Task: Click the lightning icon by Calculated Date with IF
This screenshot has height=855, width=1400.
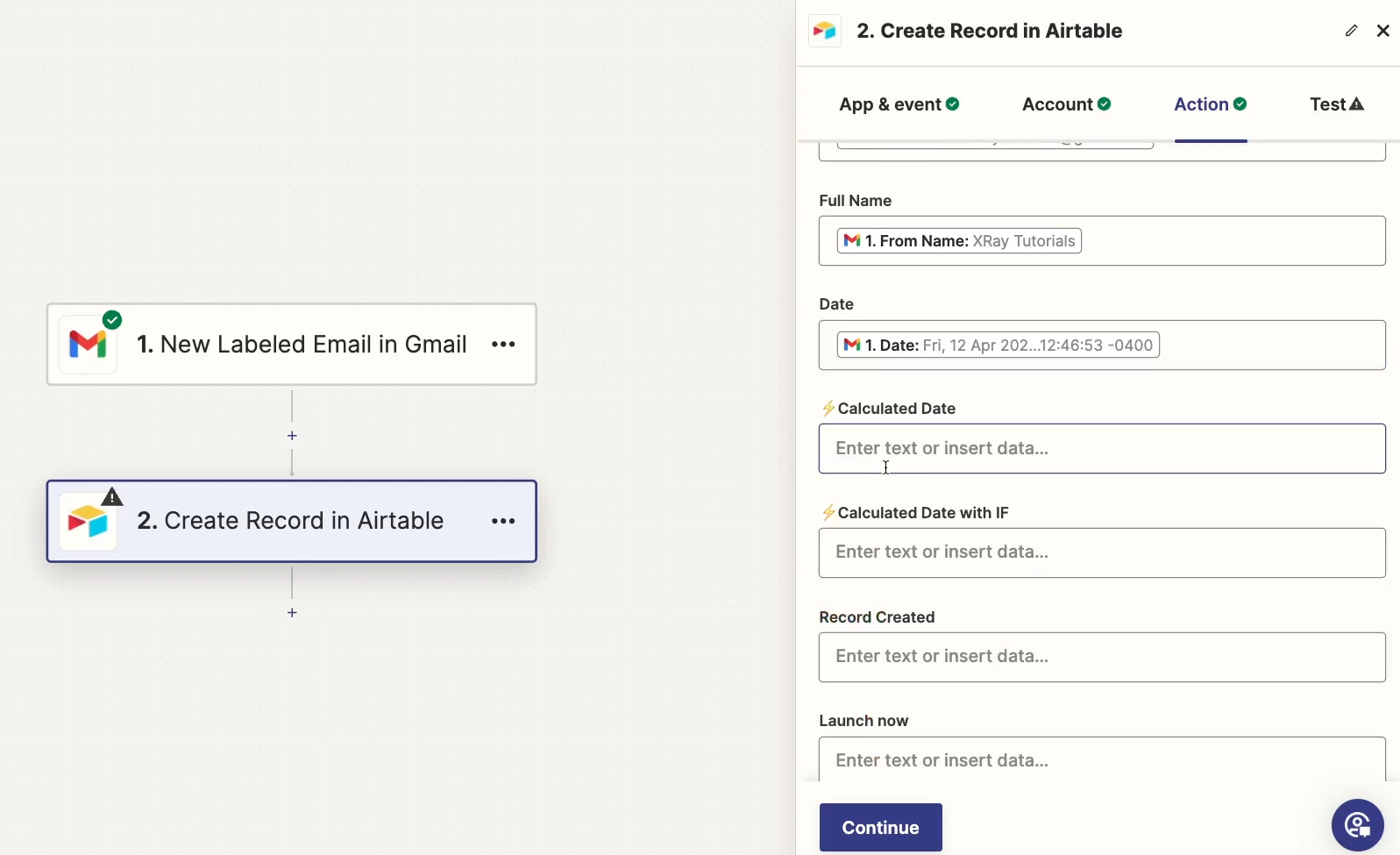Action: pyautogui.click(x=828, y=513)
